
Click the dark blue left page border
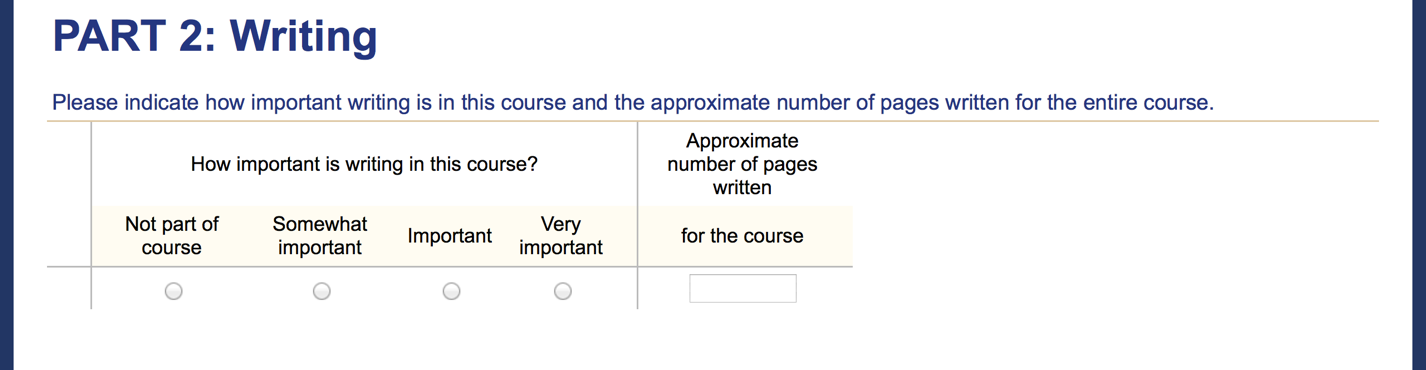tap(6, 185)
